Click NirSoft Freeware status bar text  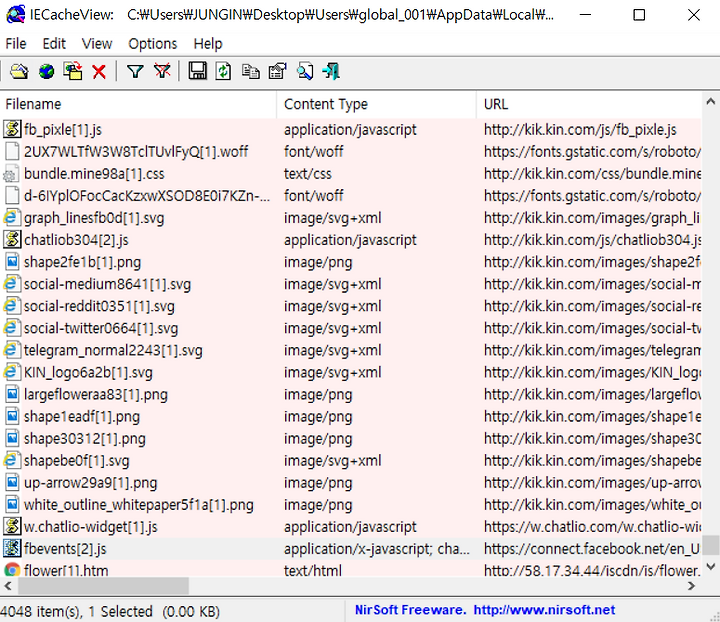(411, 610)
